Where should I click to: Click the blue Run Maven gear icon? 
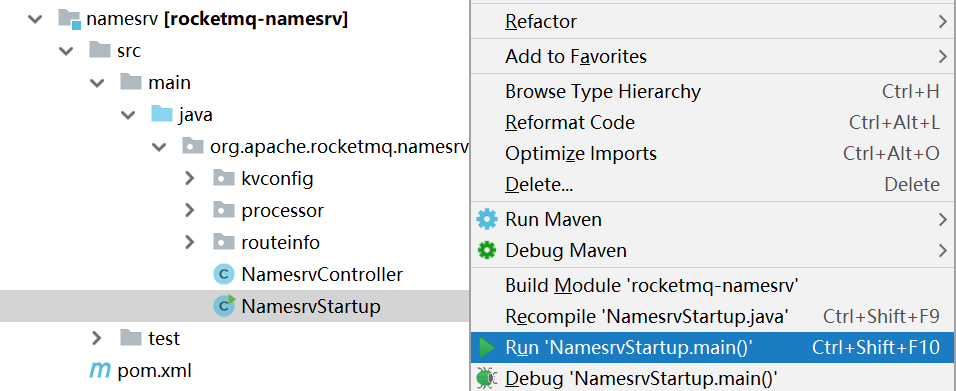(487, 219)
